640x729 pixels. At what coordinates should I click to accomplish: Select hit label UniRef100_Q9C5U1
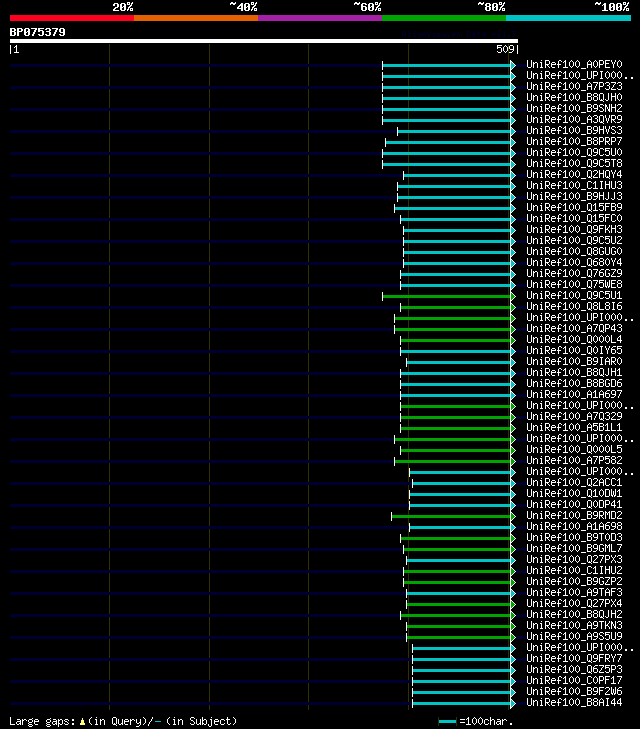(574, 295)
